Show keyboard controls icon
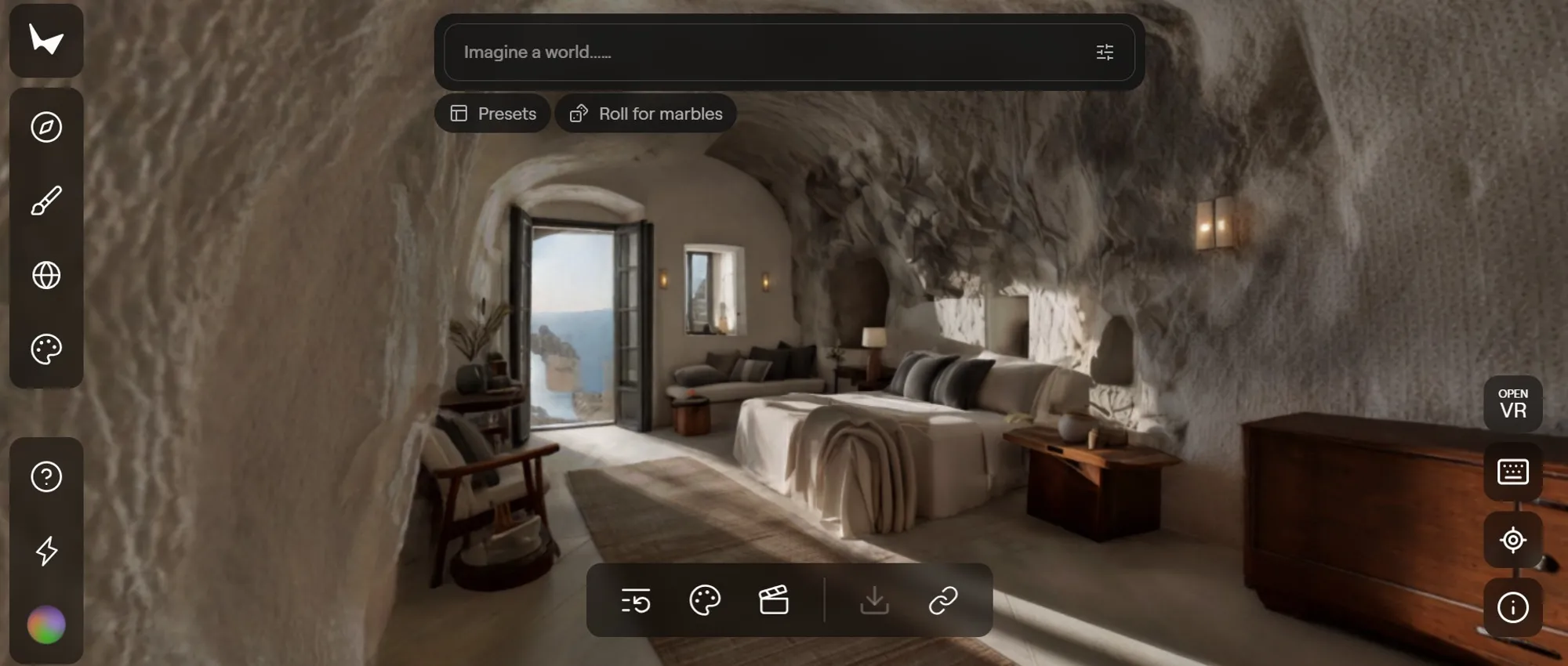The image size is (1568, 666). click(1512, 472)
